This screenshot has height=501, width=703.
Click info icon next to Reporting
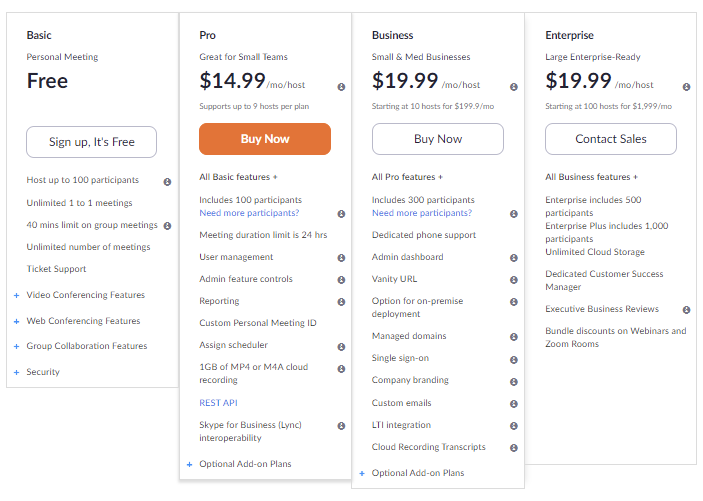341,301
